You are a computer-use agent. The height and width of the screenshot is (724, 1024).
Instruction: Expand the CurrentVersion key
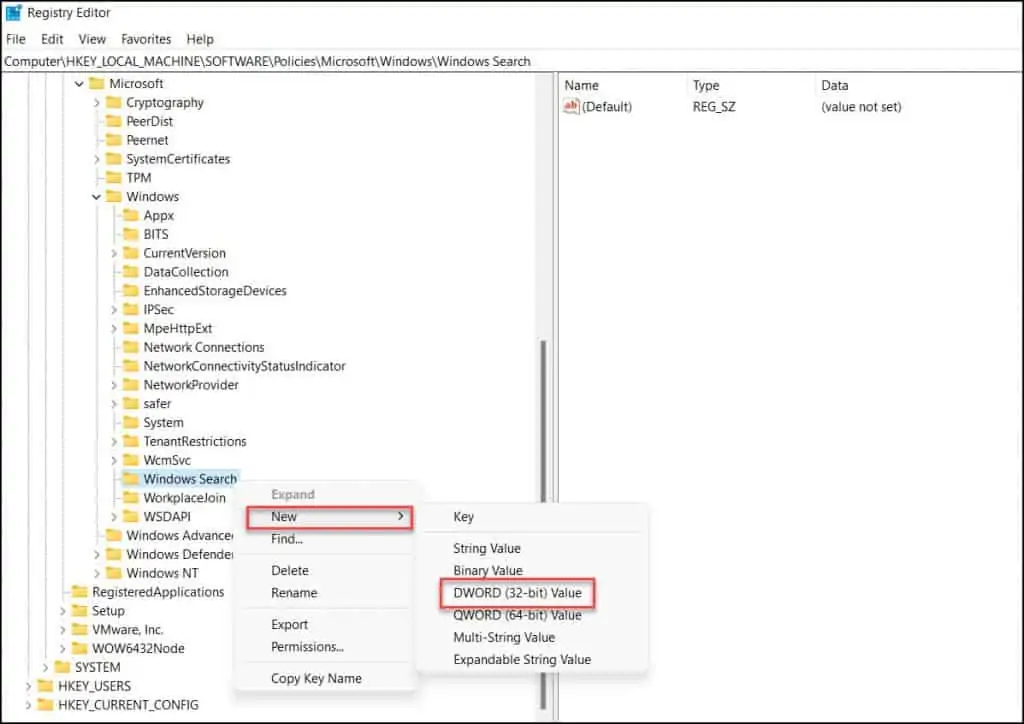tap(114, 253)
